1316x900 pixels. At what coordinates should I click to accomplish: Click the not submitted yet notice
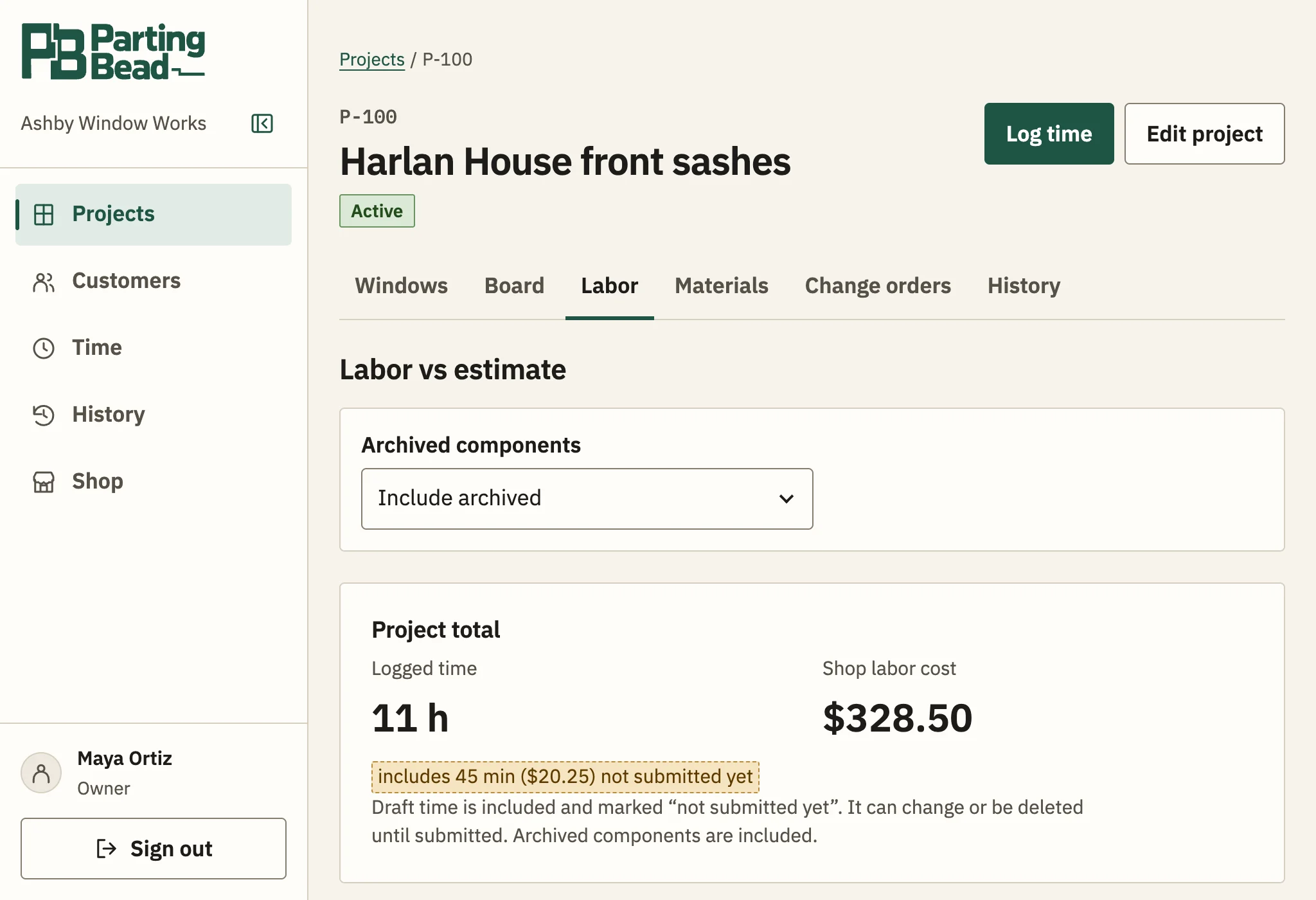tap(565, 777)
